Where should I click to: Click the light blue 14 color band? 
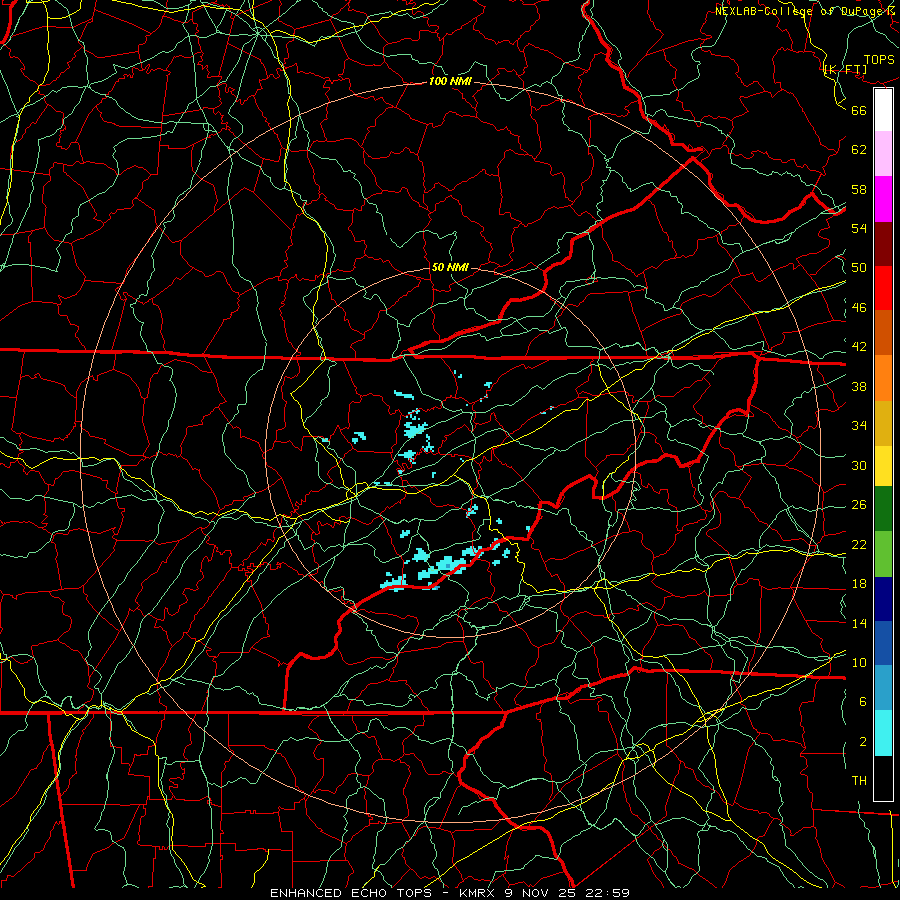(883, 688)
